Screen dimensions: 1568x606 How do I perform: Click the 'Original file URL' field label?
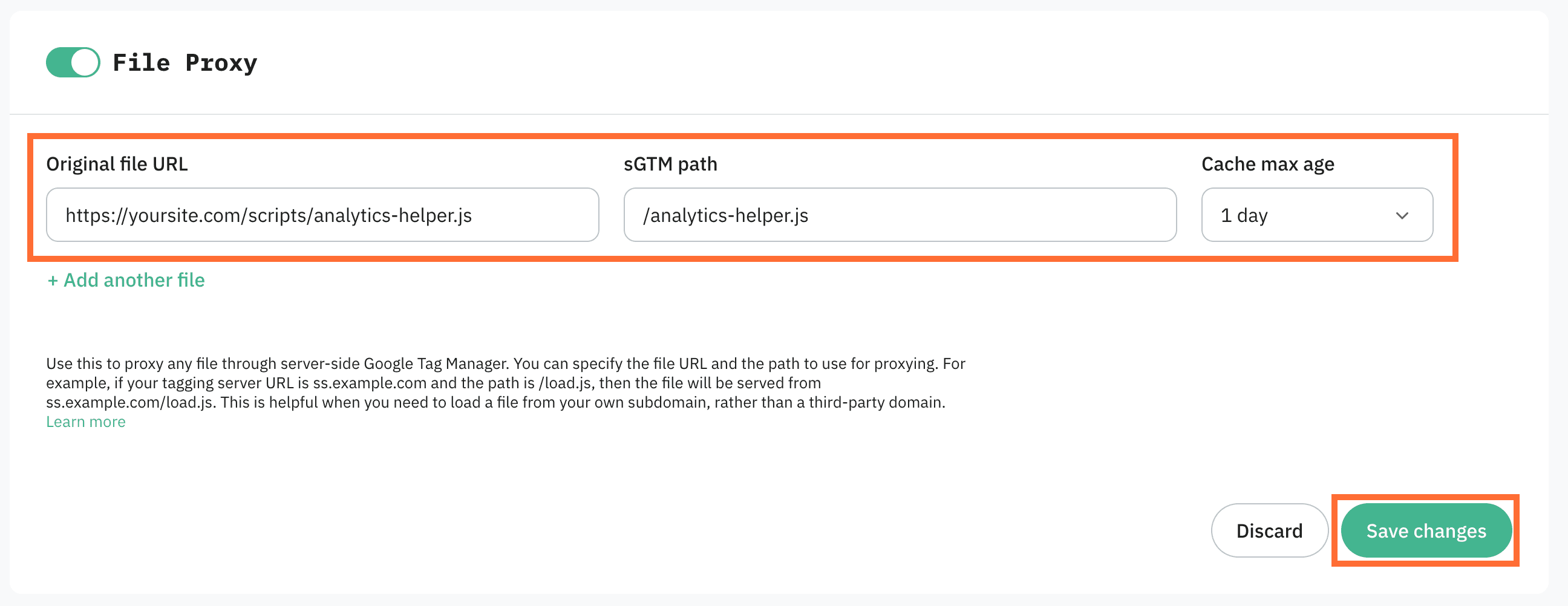pos(117,165)
